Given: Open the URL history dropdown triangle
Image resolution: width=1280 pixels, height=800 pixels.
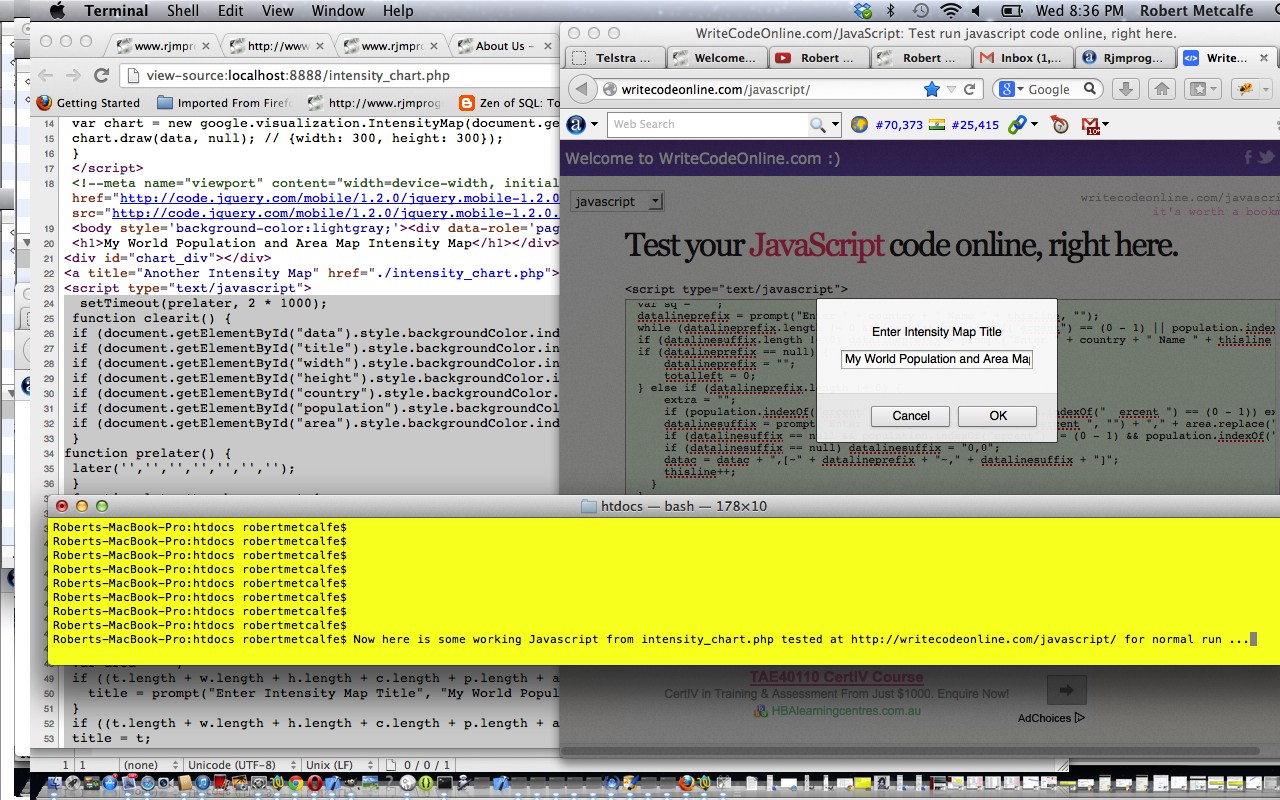Looking at the screenshot, I should click(951, 89).
